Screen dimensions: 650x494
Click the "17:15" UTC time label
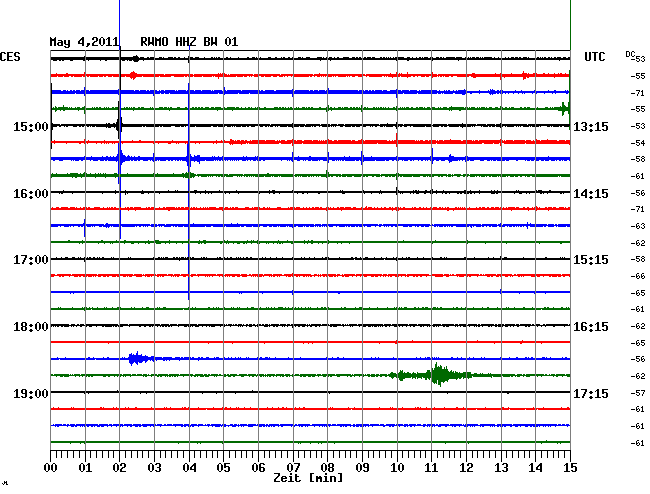point(591,393)
